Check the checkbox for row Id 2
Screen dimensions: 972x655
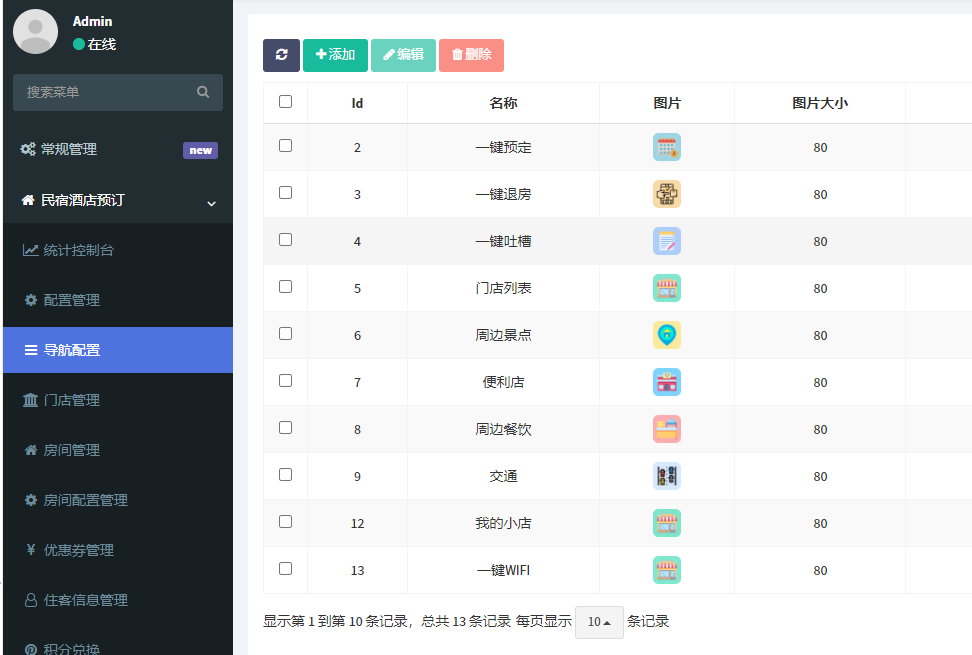coord(285,146)
